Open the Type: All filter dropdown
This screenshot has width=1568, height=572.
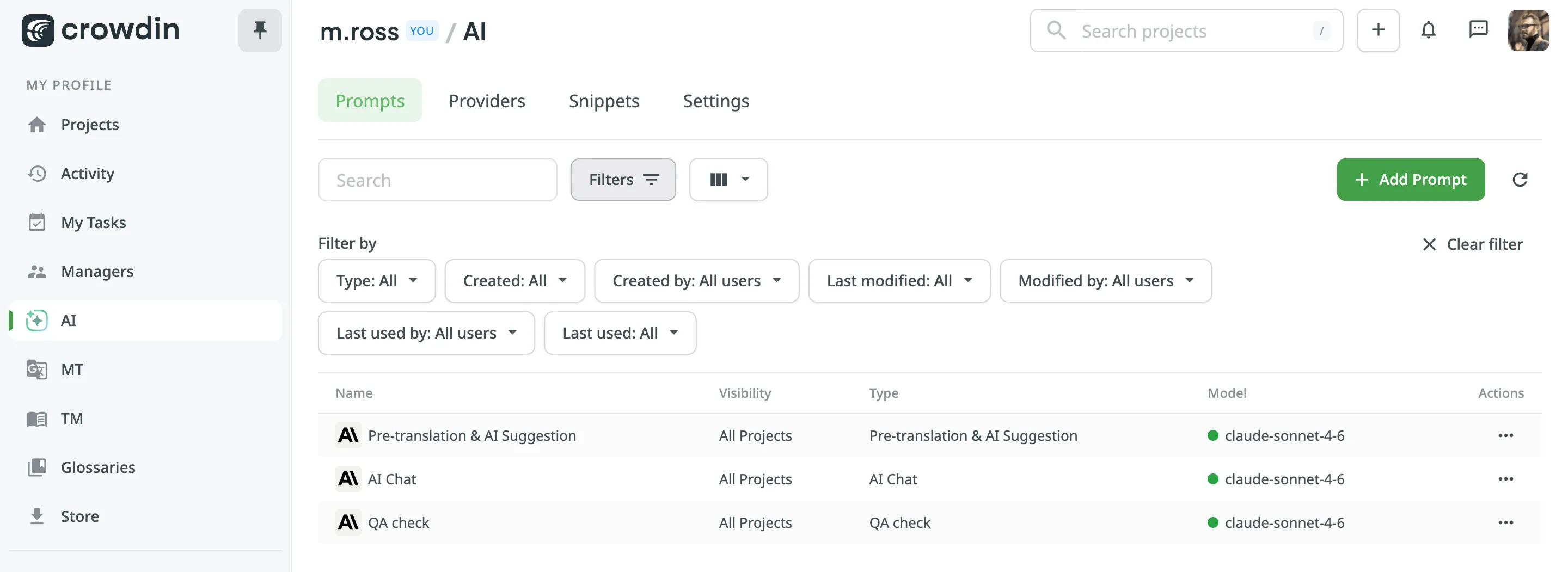tap(376, 280)
